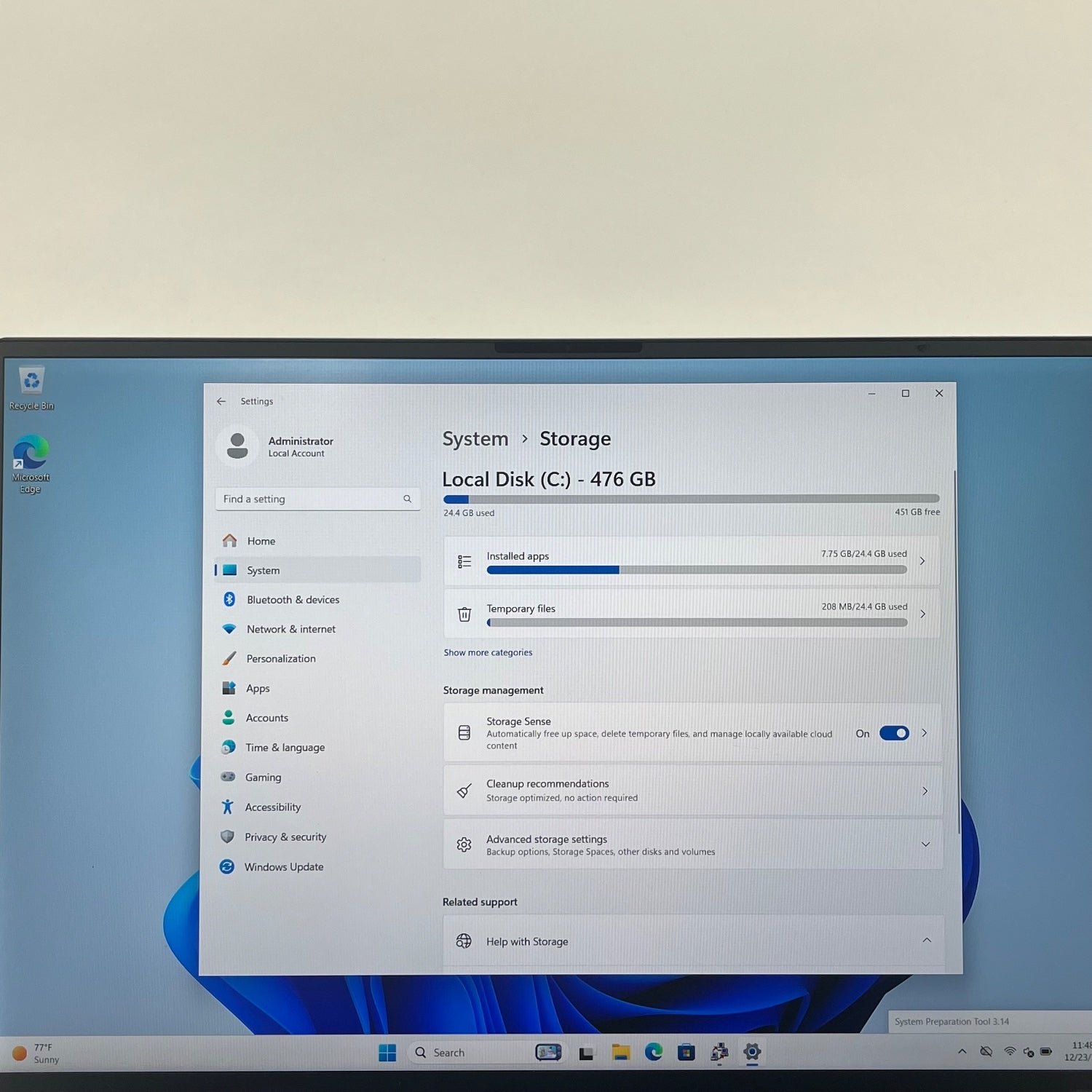Click System in the breadcrumb header
This screenshot has width=1092, height=1092.
475,439
